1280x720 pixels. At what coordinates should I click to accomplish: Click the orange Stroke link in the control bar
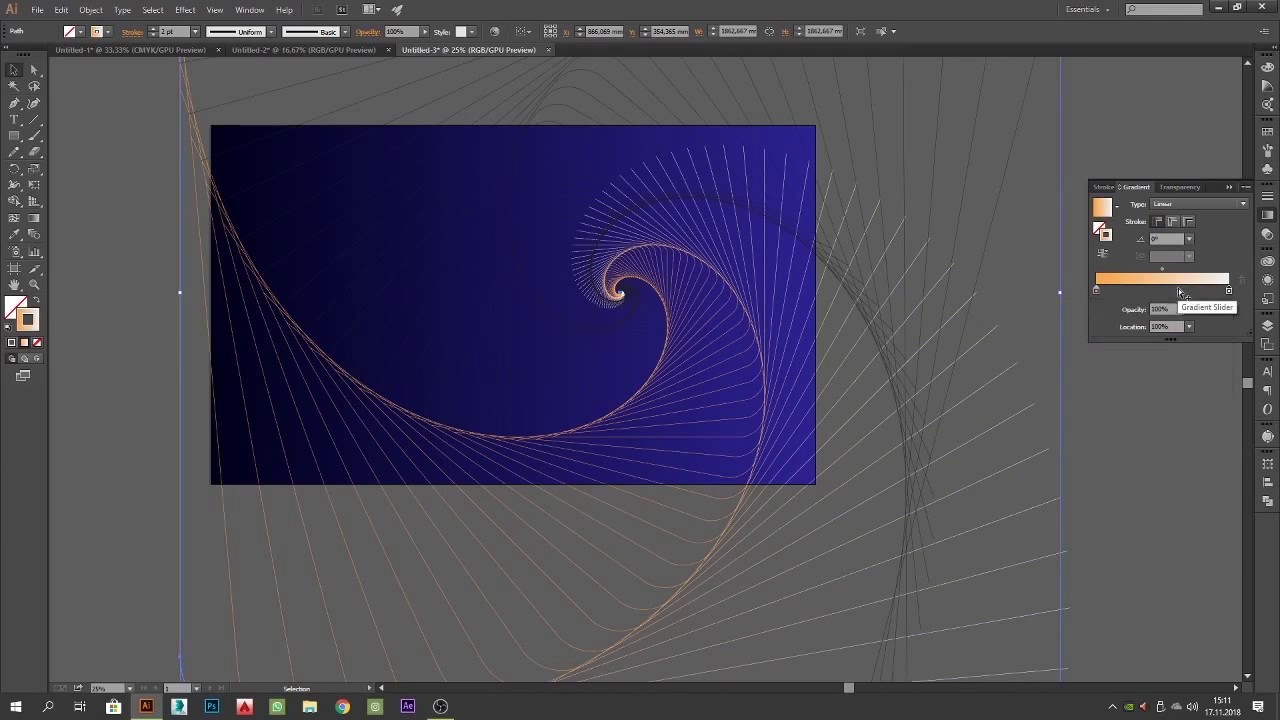[132, 32]
